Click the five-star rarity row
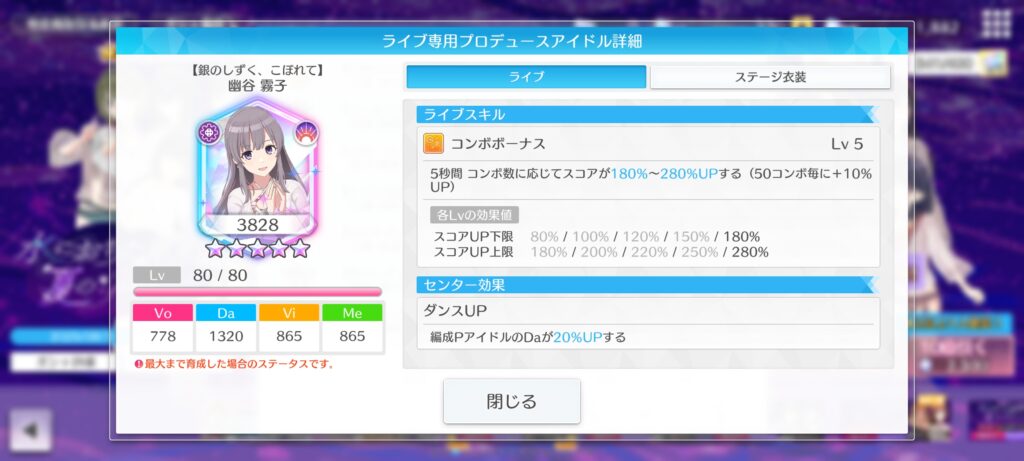The image size is (1024, 461). point(257,248)
